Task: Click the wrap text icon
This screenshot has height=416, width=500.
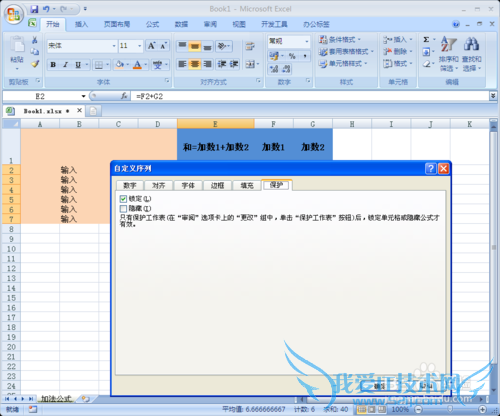Action: tap(250, 46)
